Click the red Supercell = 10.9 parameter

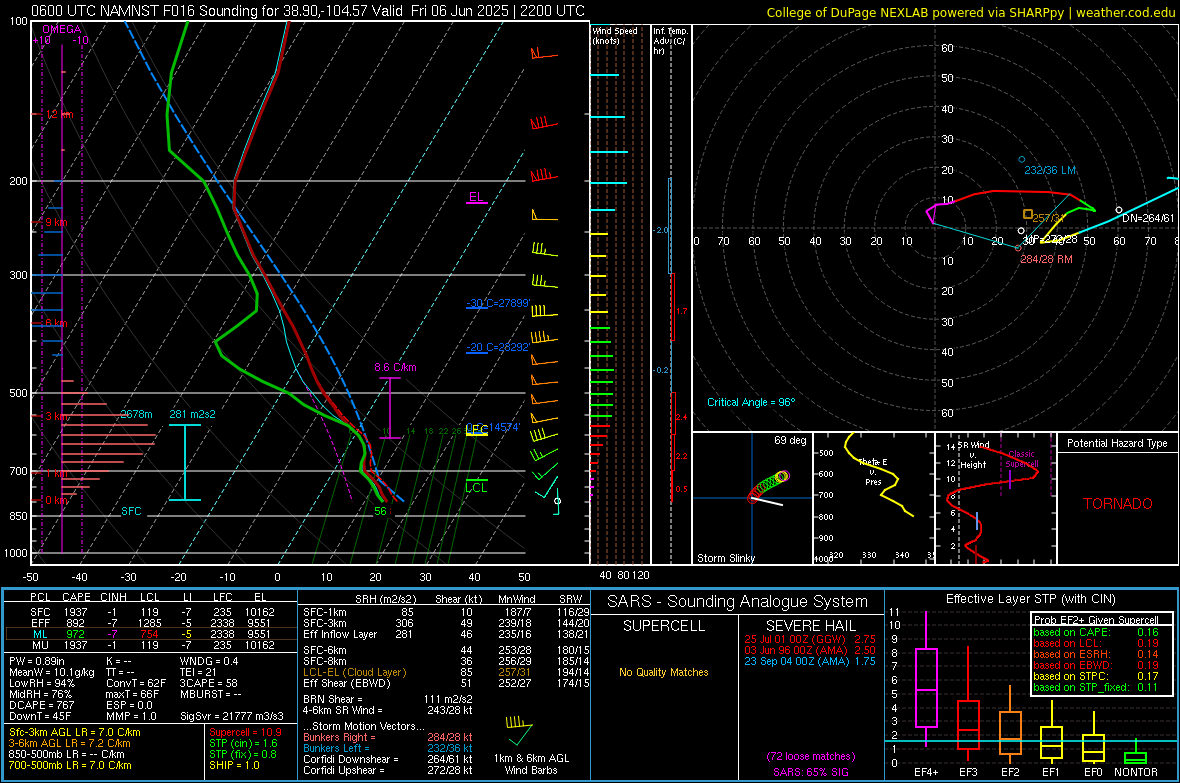pos(245,733)
